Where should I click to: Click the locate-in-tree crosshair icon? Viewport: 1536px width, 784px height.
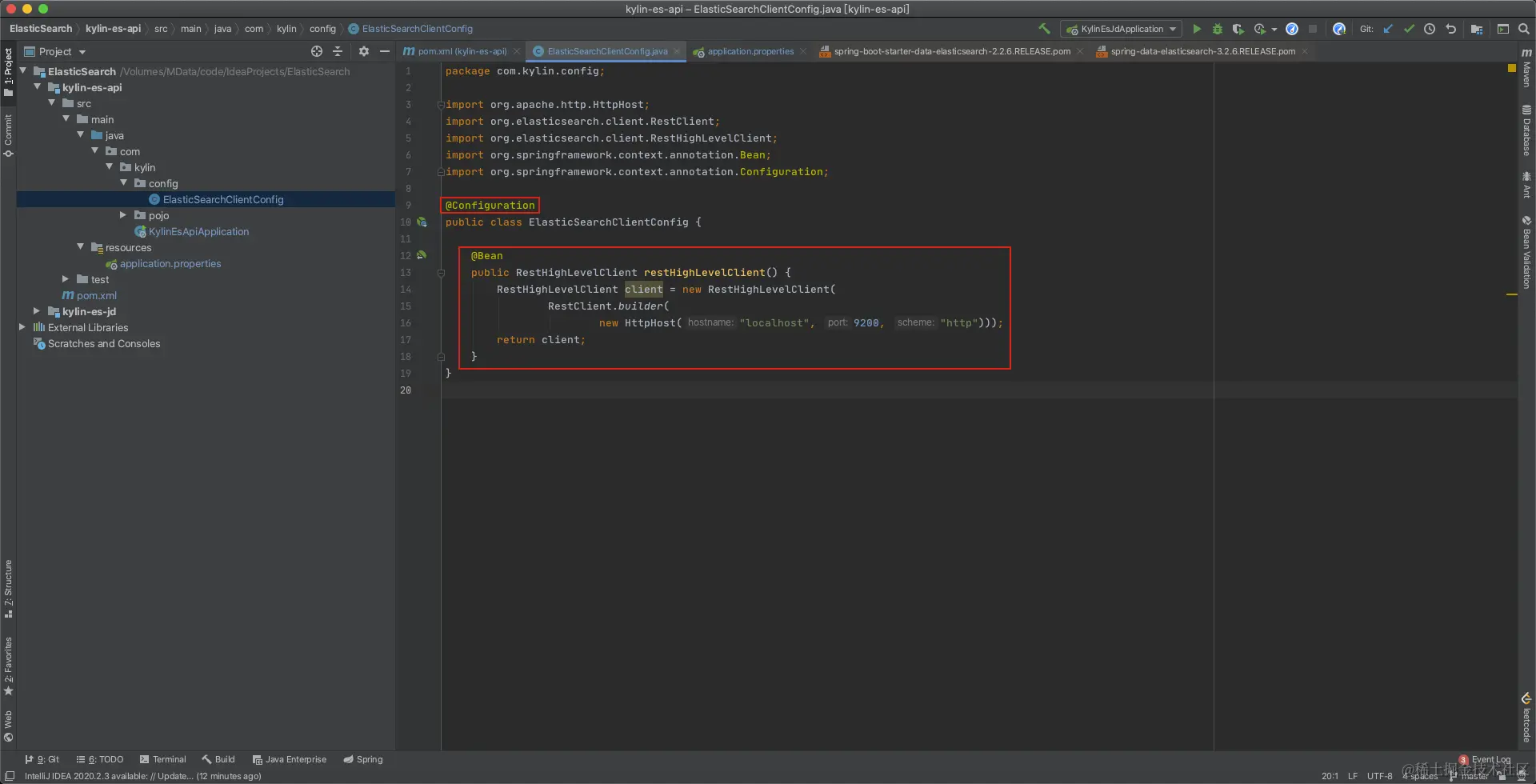pyautogui.click(x=317, y=51)
